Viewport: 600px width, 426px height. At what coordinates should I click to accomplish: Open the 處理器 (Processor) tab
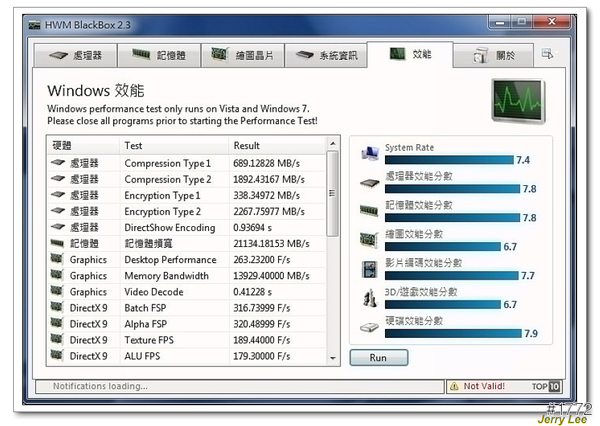coord(76,56)
